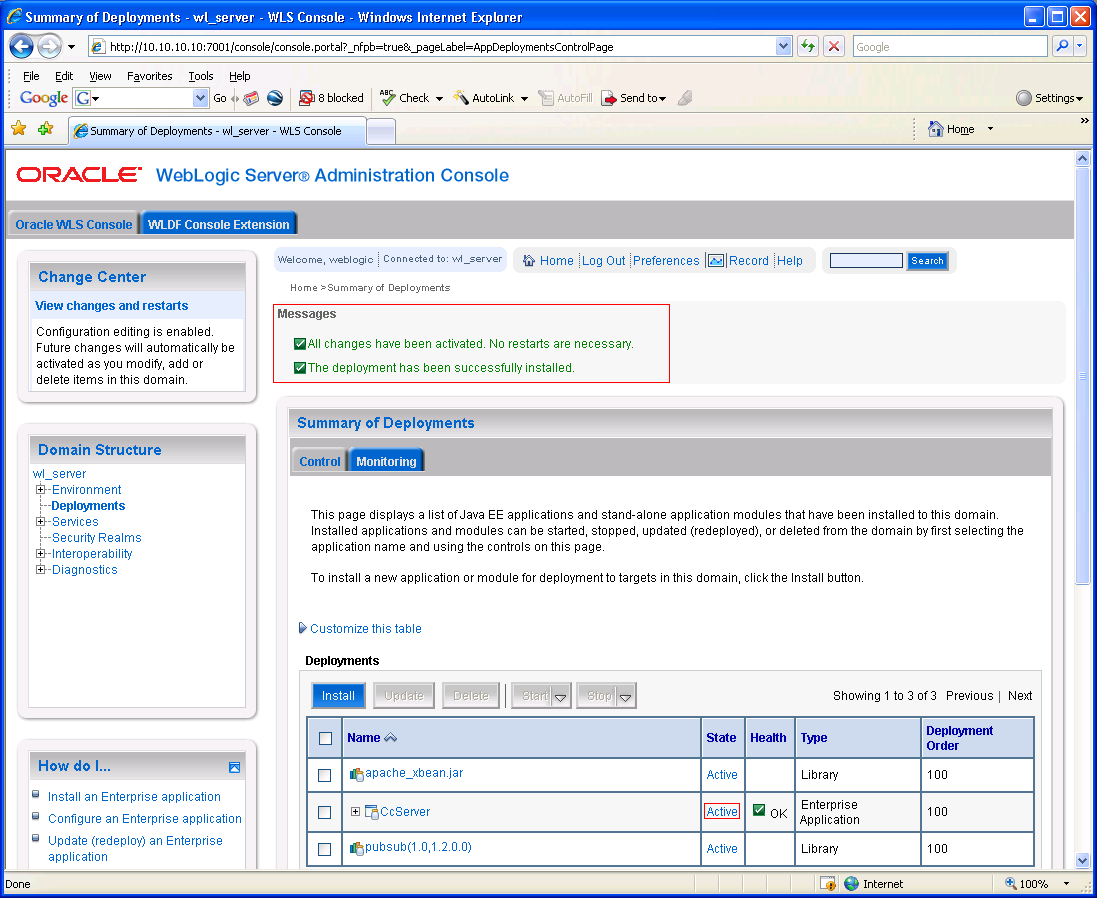Open the new blank browser tab
This screenshot has height=898, width=1099.
tap(381, 131)
